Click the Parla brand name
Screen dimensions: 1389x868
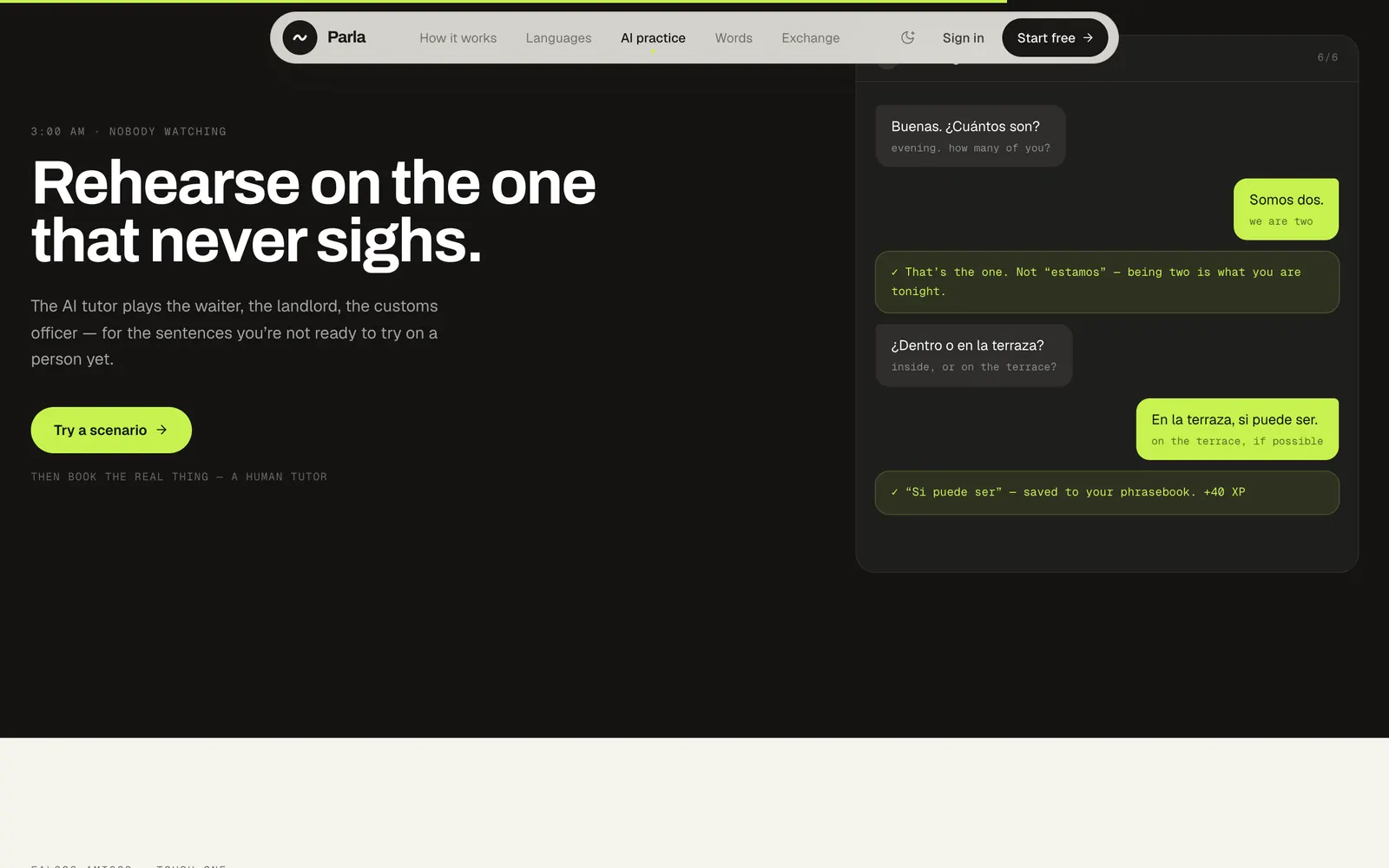click(x=346, y=37)
